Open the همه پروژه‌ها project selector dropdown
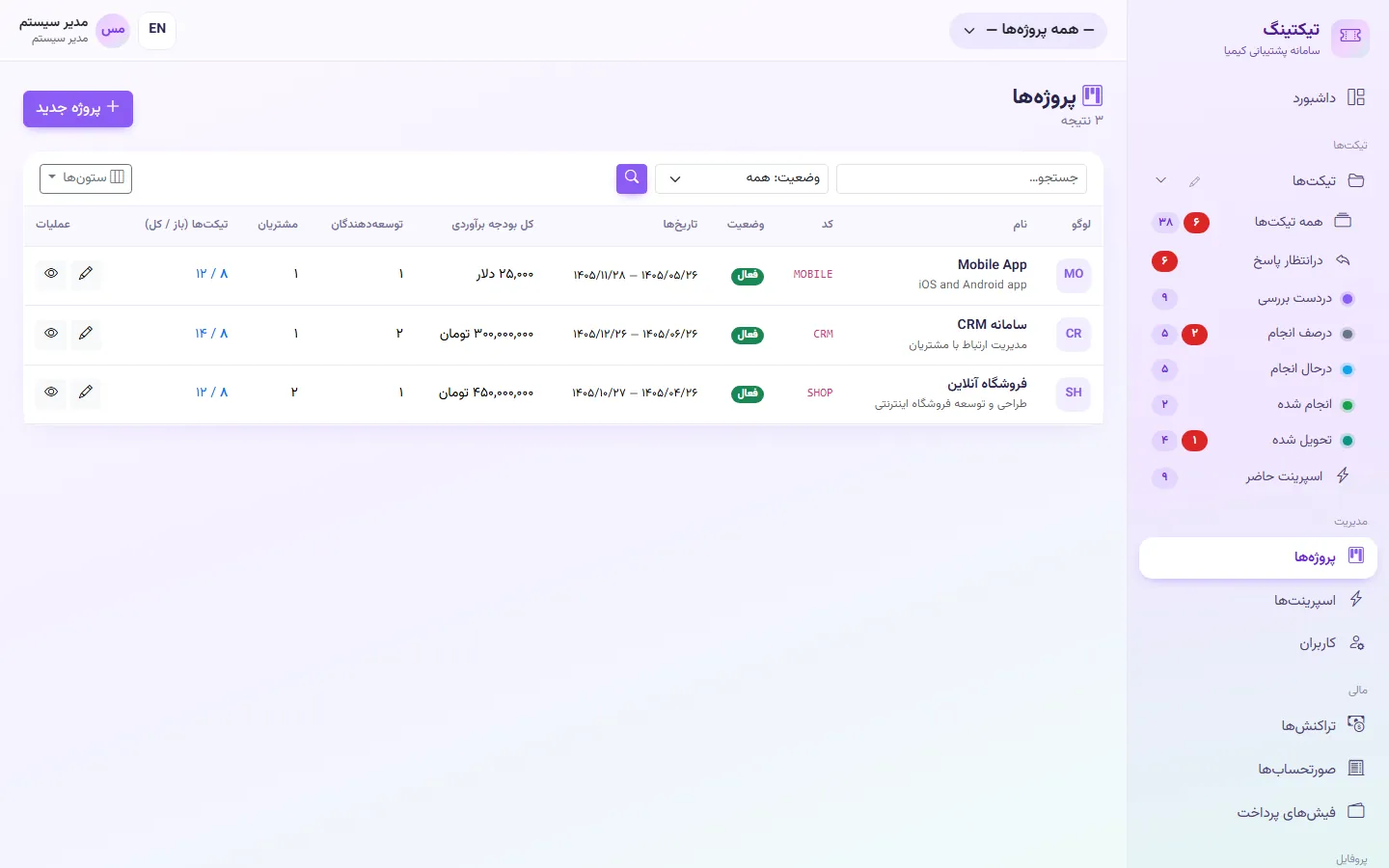1389x868 pixels. (x=1028, y=31)
